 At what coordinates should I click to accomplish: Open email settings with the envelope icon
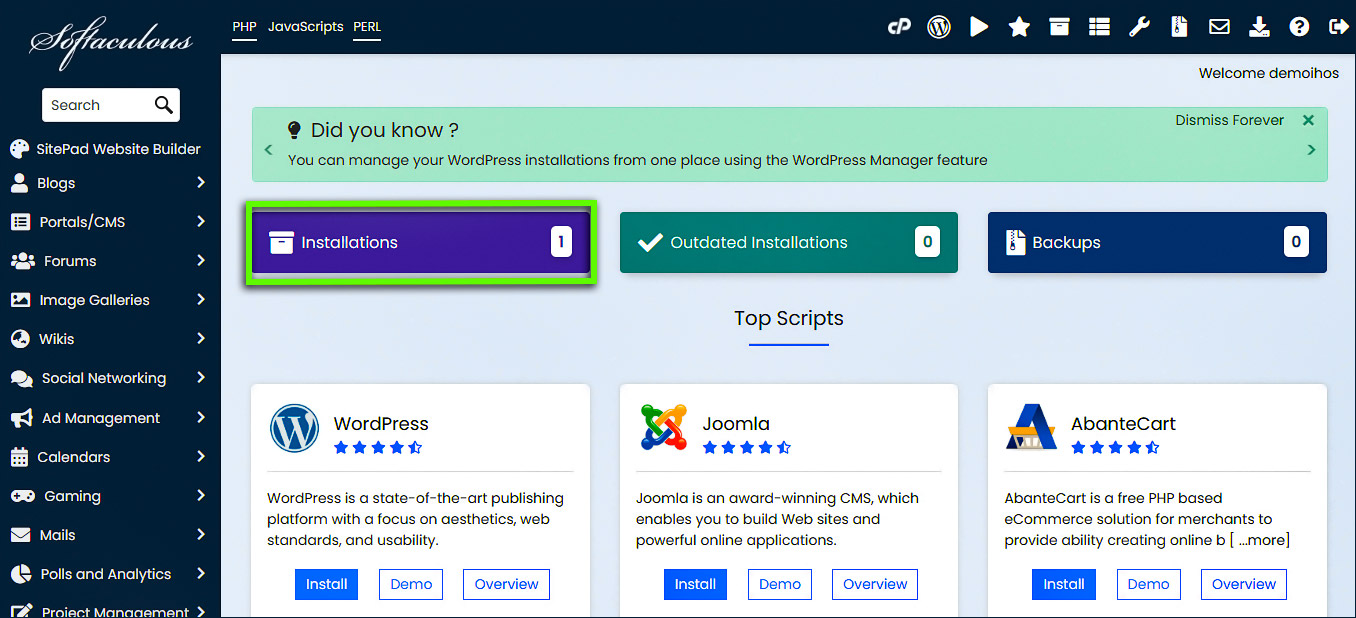pos(1219,27)
